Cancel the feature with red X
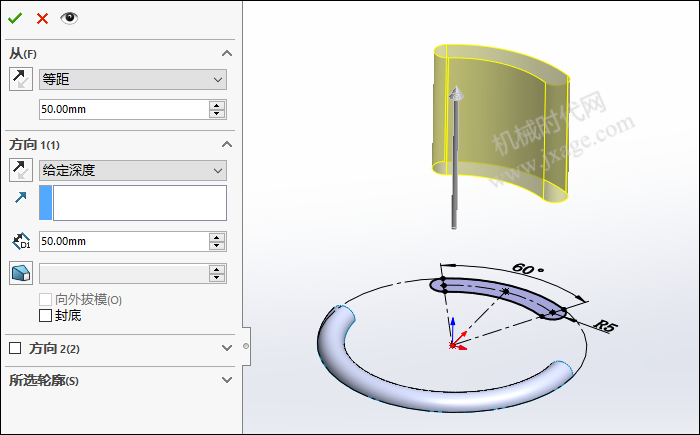Image resolution: width=700 pixels, height=435 pixels. 42,18
